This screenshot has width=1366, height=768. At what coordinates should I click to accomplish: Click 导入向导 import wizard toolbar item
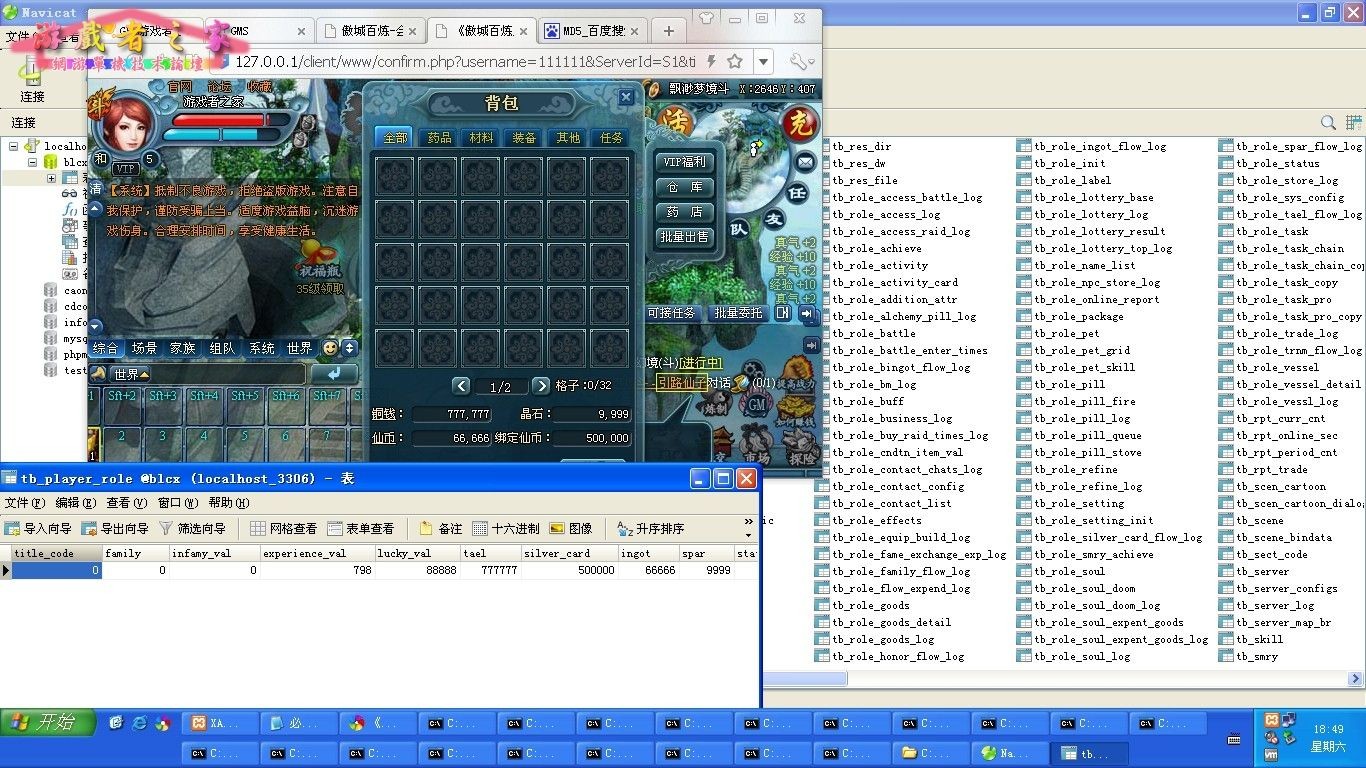pos(38,528)
